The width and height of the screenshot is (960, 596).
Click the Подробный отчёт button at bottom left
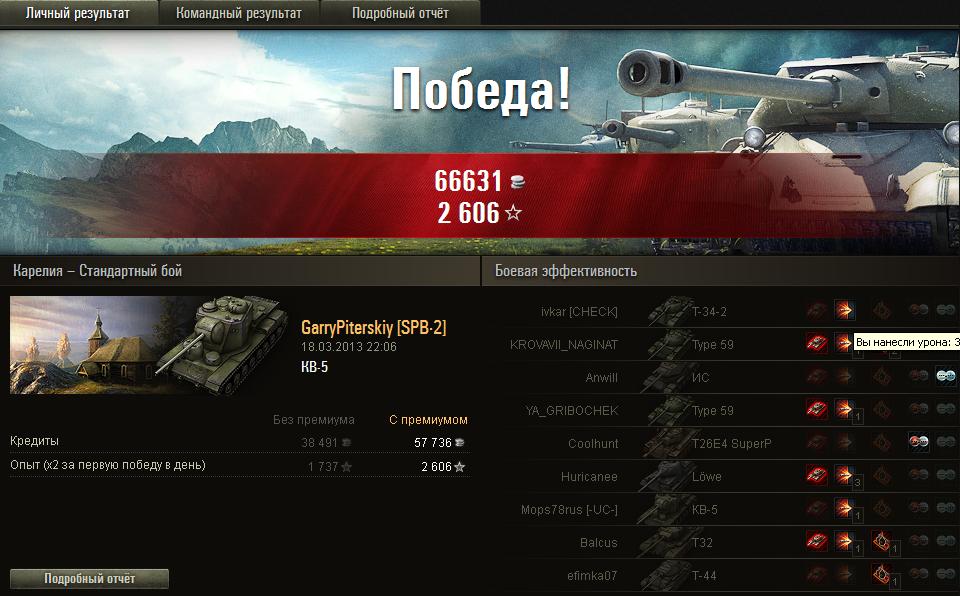89,578
